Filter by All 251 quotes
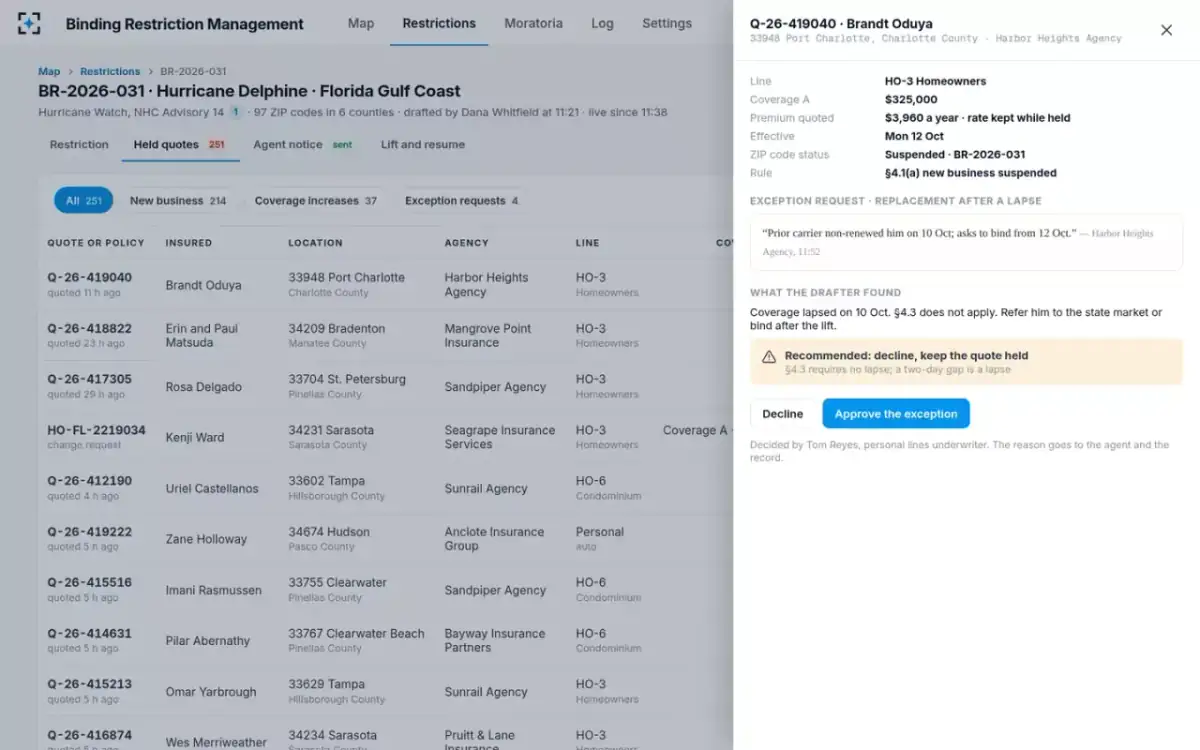This screenshot has width=1200, height=750. (84, 200)
